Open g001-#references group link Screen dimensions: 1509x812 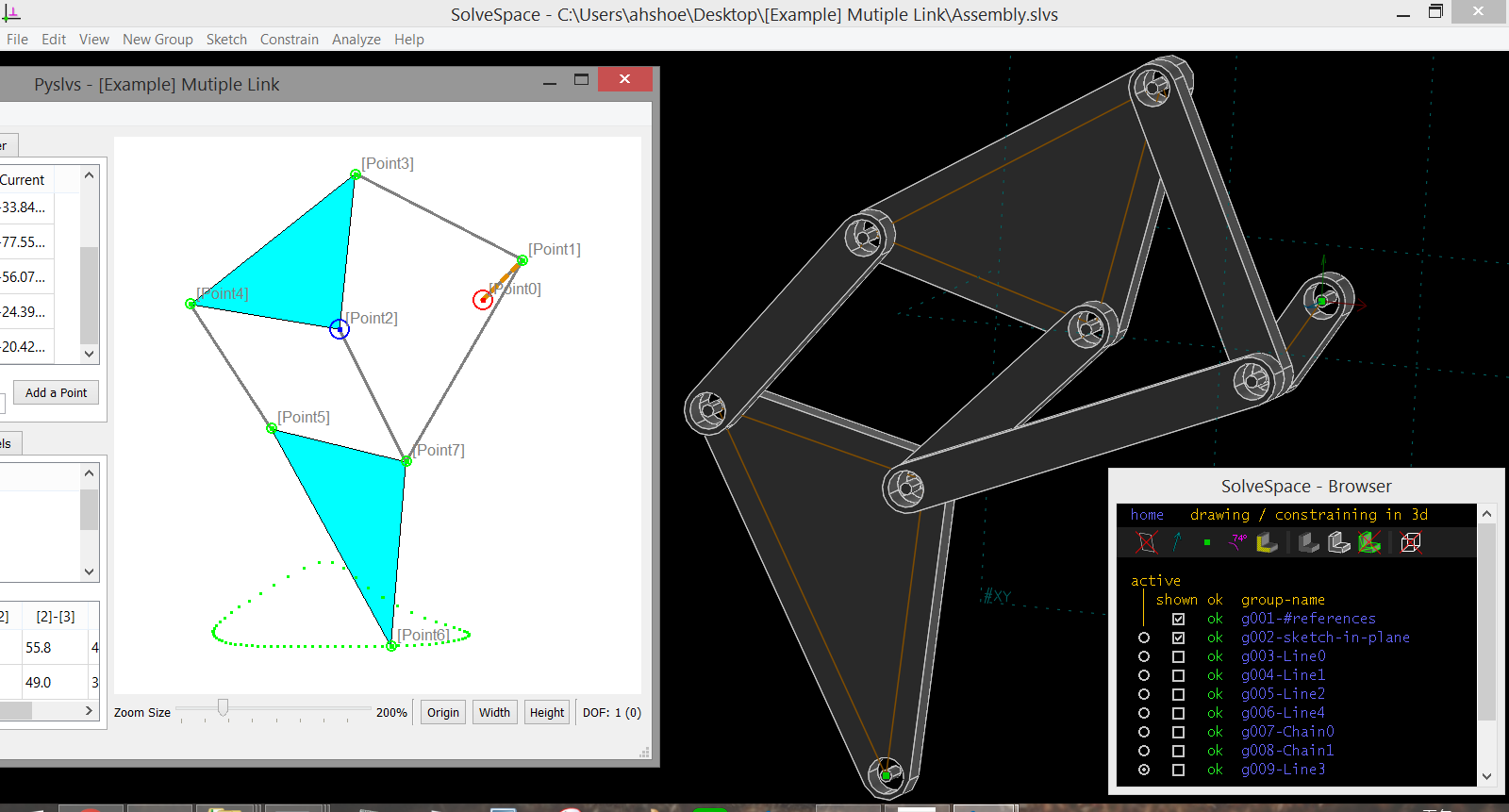[1308, 619]
